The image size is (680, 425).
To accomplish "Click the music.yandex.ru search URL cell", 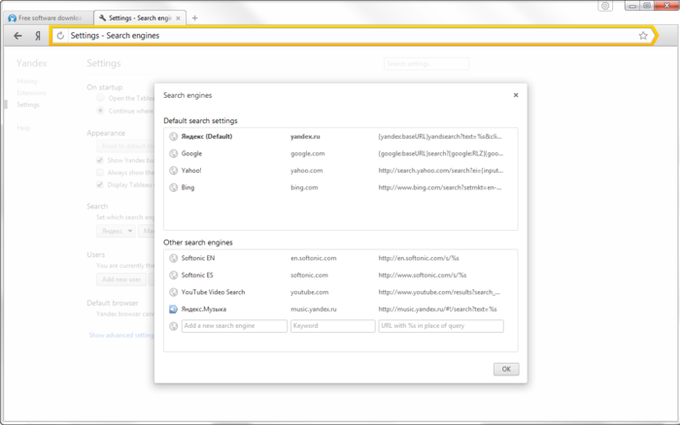I will [x=438, y=309].
